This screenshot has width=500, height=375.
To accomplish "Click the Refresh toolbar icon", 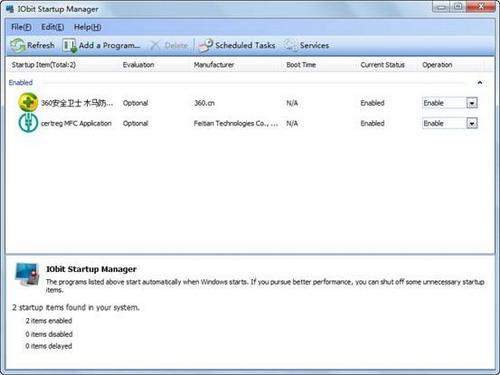I will (18, 45).
